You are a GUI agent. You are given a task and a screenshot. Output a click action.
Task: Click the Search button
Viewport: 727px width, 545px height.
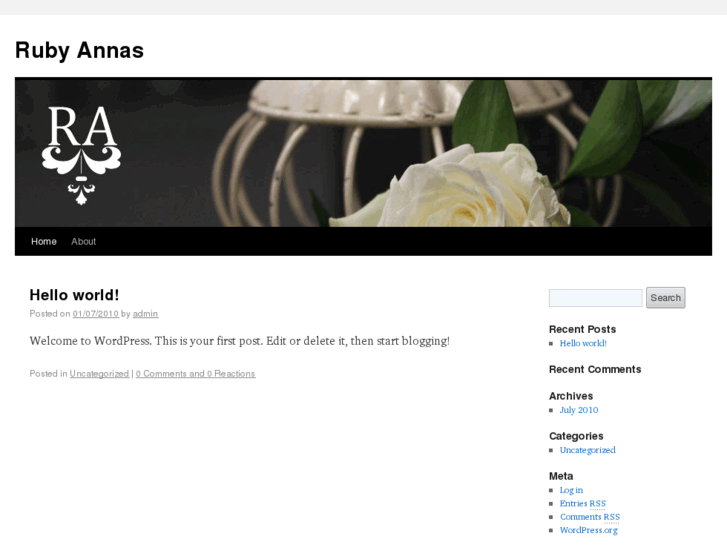[665, 298]
